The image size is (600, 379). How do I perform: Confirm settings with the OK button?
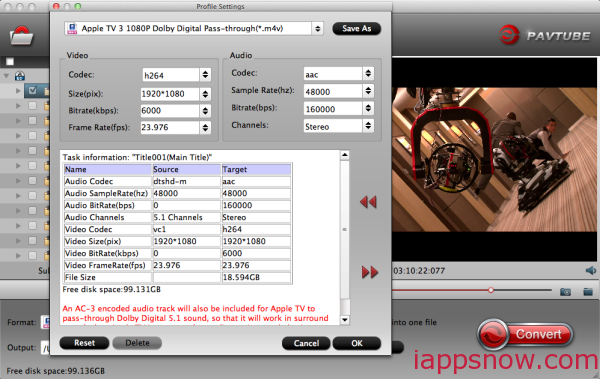pos(357,343)
